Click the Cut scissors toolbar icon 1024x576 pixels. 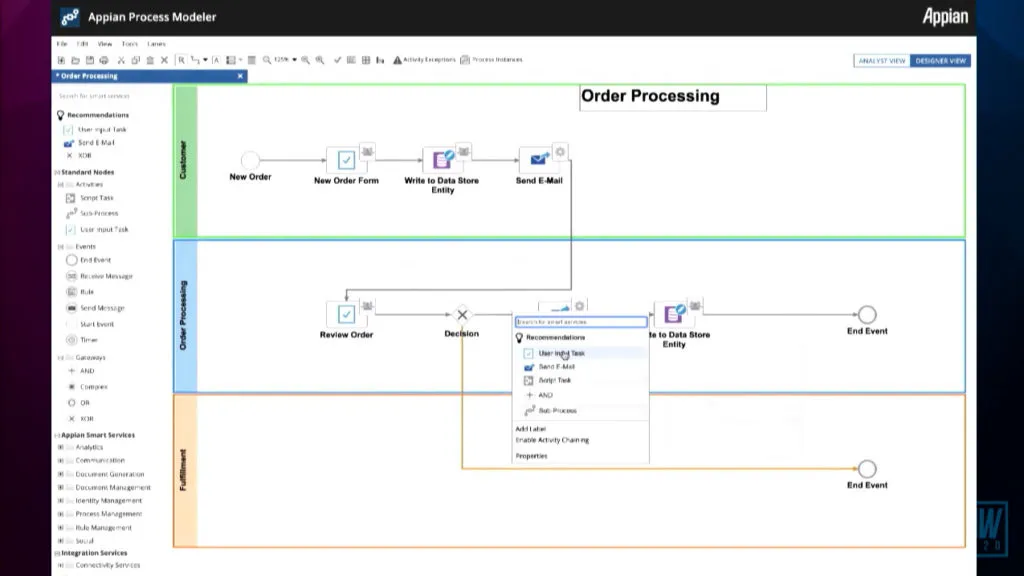(121, 60)
